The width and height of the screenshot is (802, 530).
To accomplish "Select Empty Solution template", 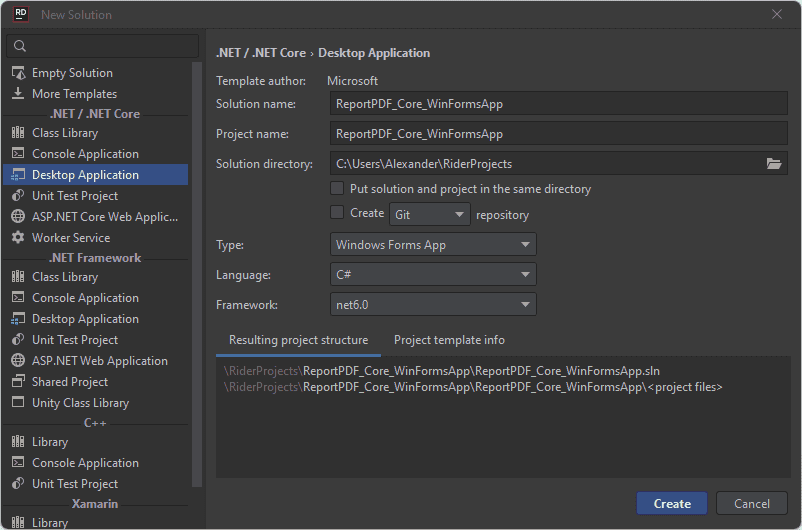I will click(96, 73).
